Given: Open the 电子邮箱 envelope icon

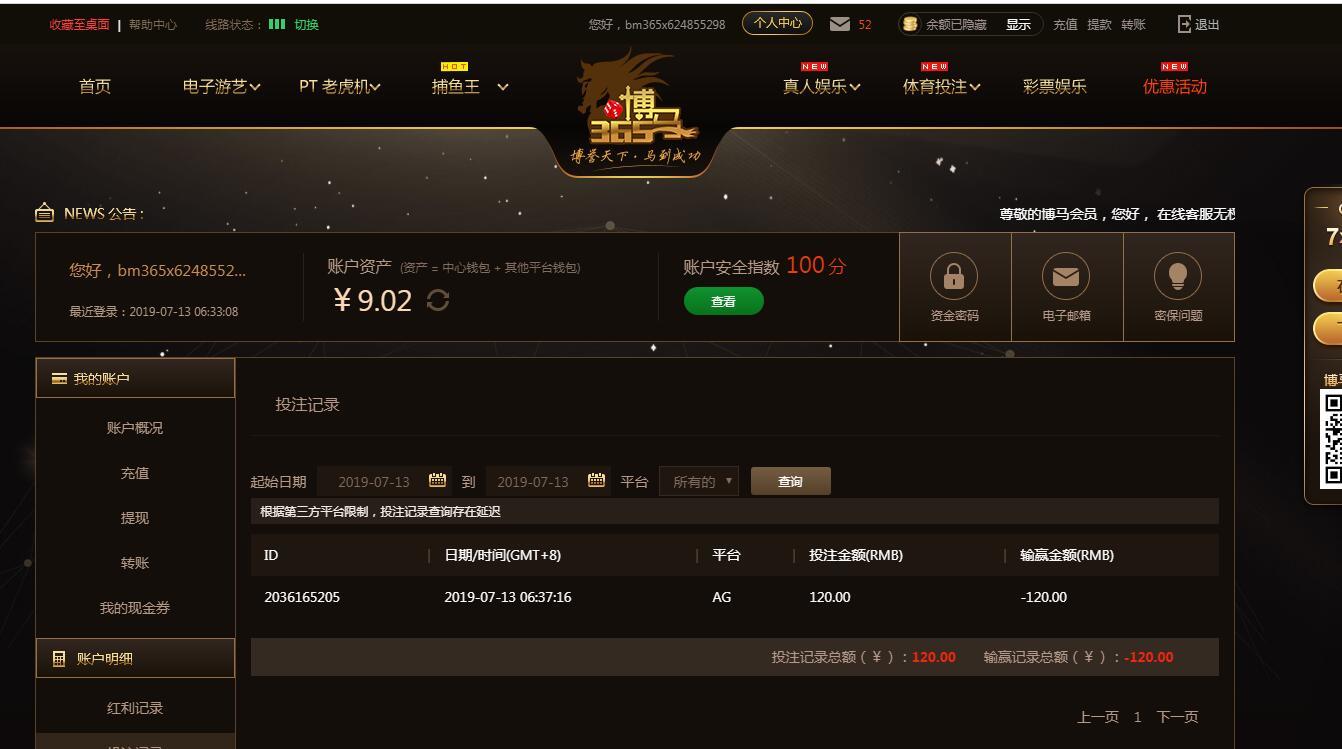Looking at the screenshot, I should [x=1066, y=276].
